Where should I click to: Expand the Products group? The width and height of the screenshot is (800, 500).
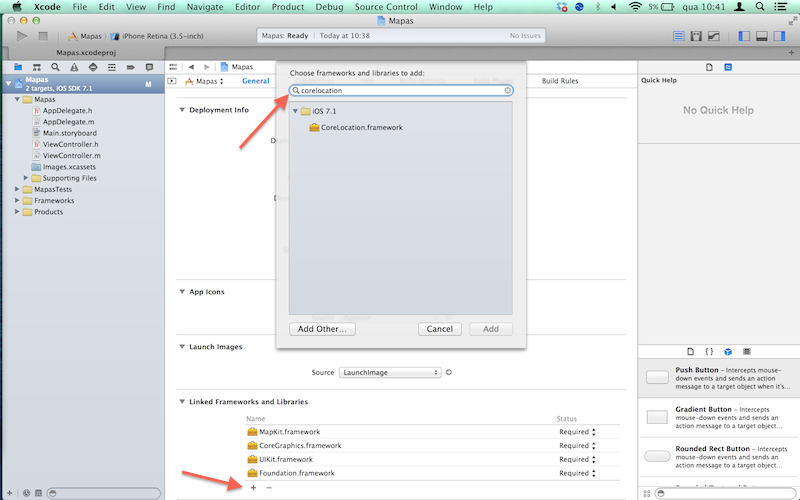pyautogui.click(x=17, y=212)
